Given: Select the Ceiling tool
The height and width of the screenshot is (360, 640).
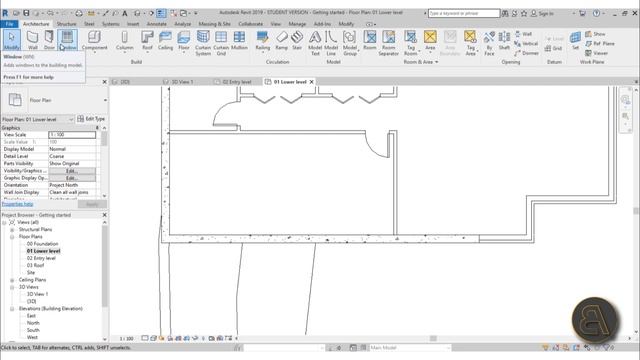Looking at the screenshot, I should pyautogui.click(x=165, y=40).
